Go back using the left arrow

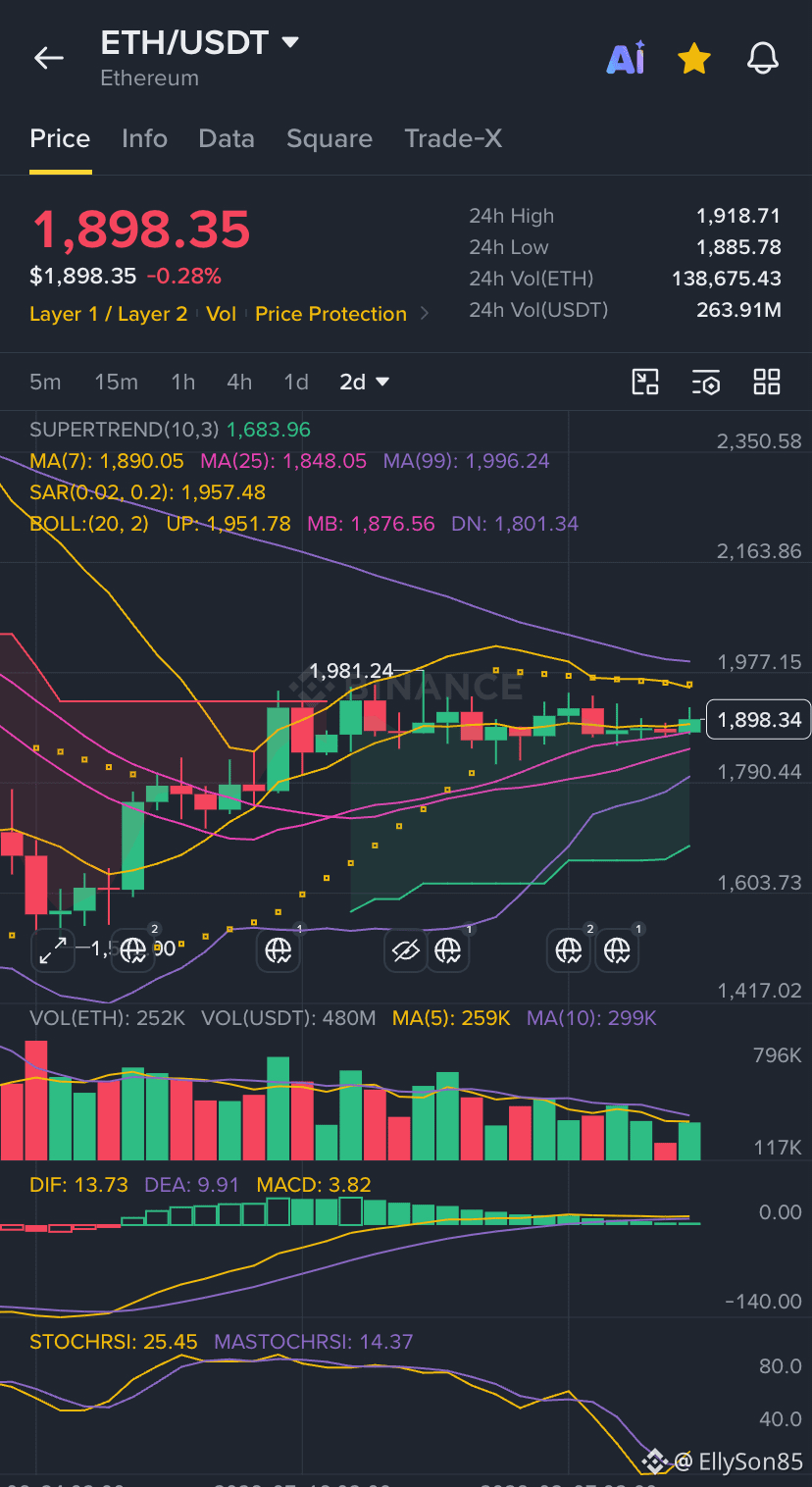click(x=48, y=59)
